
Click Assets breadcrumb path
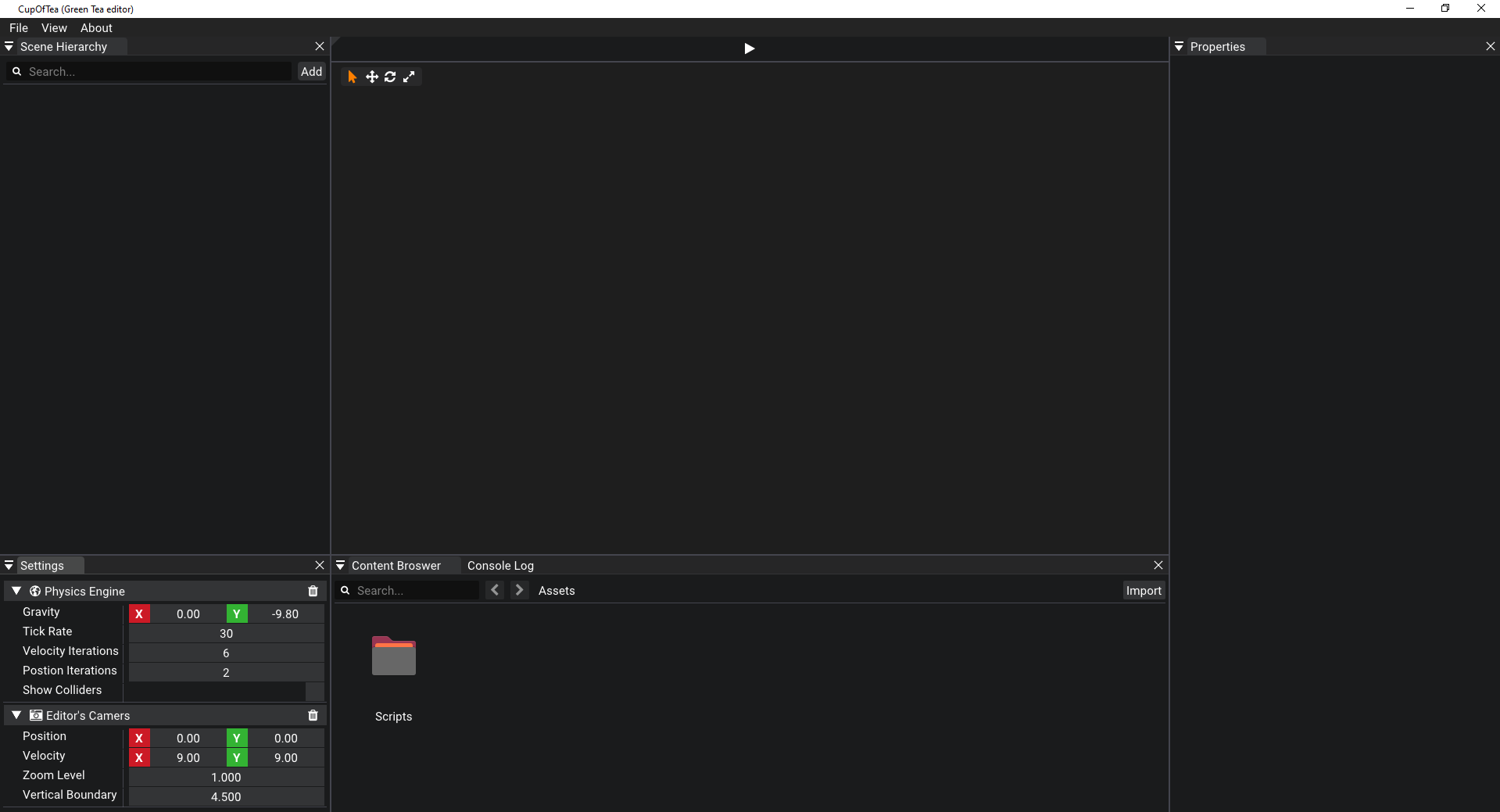[557, 591]
